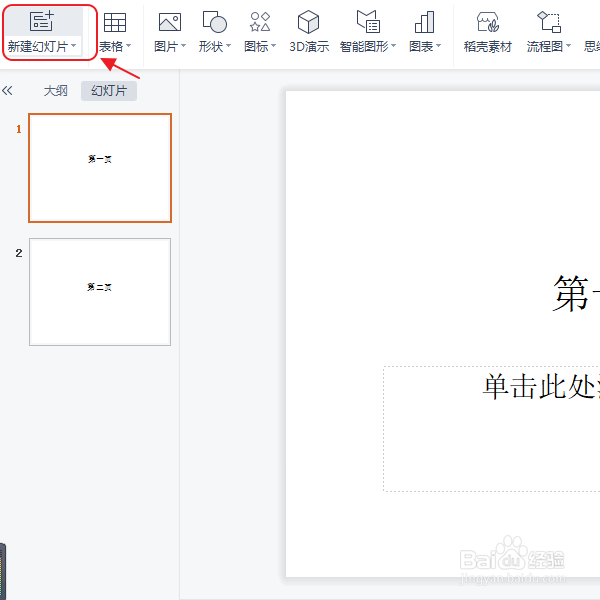
Task: Expand the Flowchart (流程图) dropdown arrow
Action: (568, 46)
